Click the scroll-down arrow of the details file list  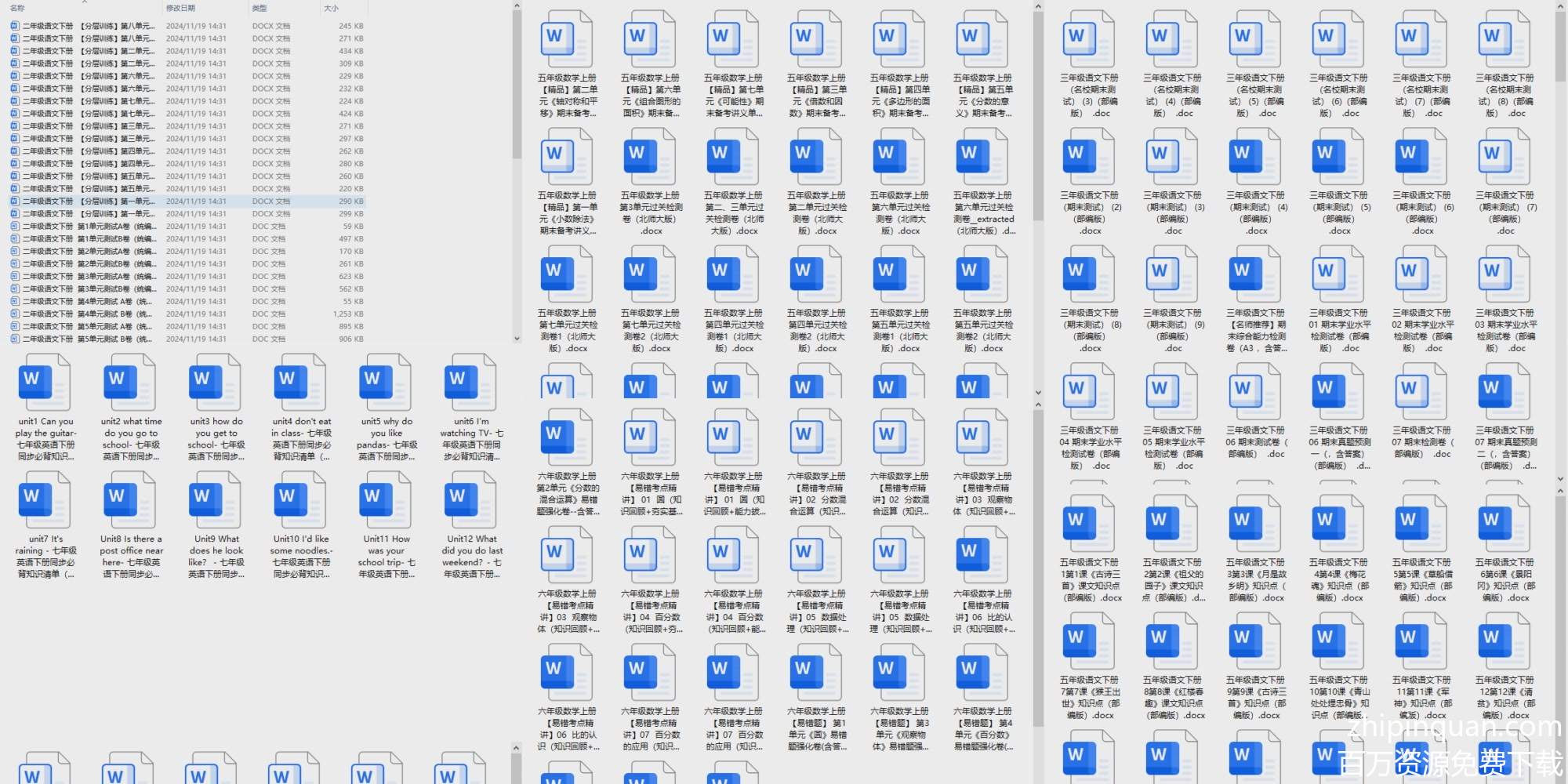click(x=517, y=339)
